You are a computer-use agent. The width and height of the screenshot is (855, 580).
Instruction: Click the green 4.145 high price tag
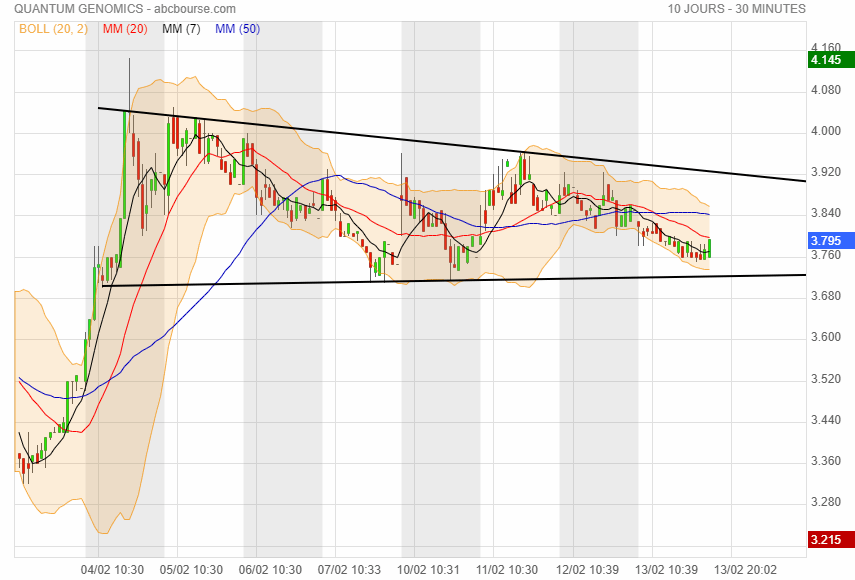click(x=831, y=60)
